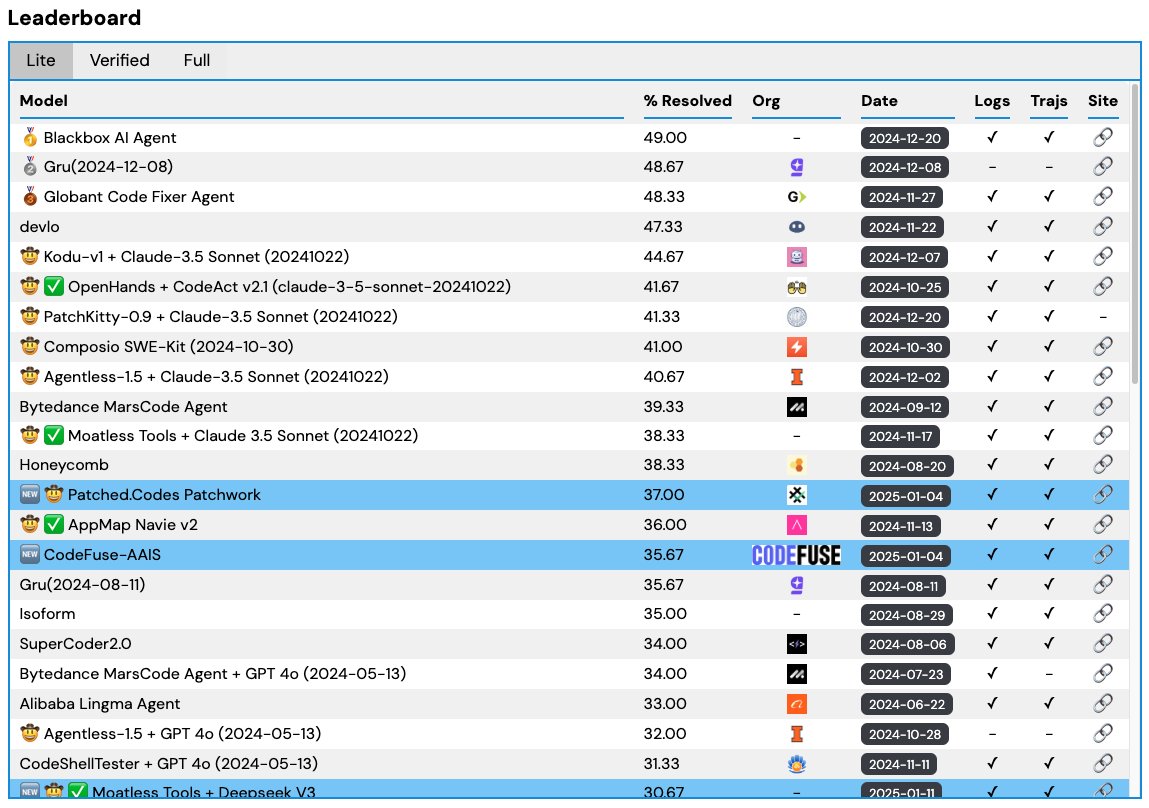
Task: Click the 2024-12-20 date badge for Blackbox
Action: pos(905,138)
